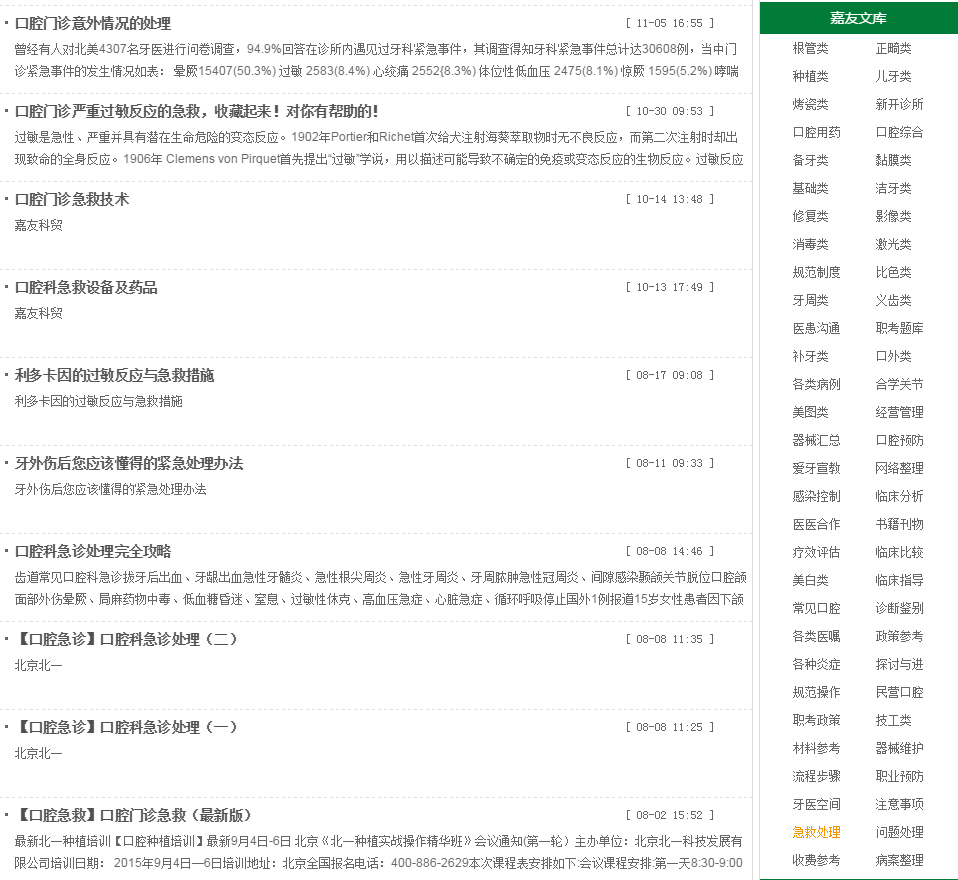Open 【口腔急诊】口腔科急诊处理（二） article
Image resolution: width=958 pixels, height=880 pixels.
pyautogui.click(x=126, y=639)
